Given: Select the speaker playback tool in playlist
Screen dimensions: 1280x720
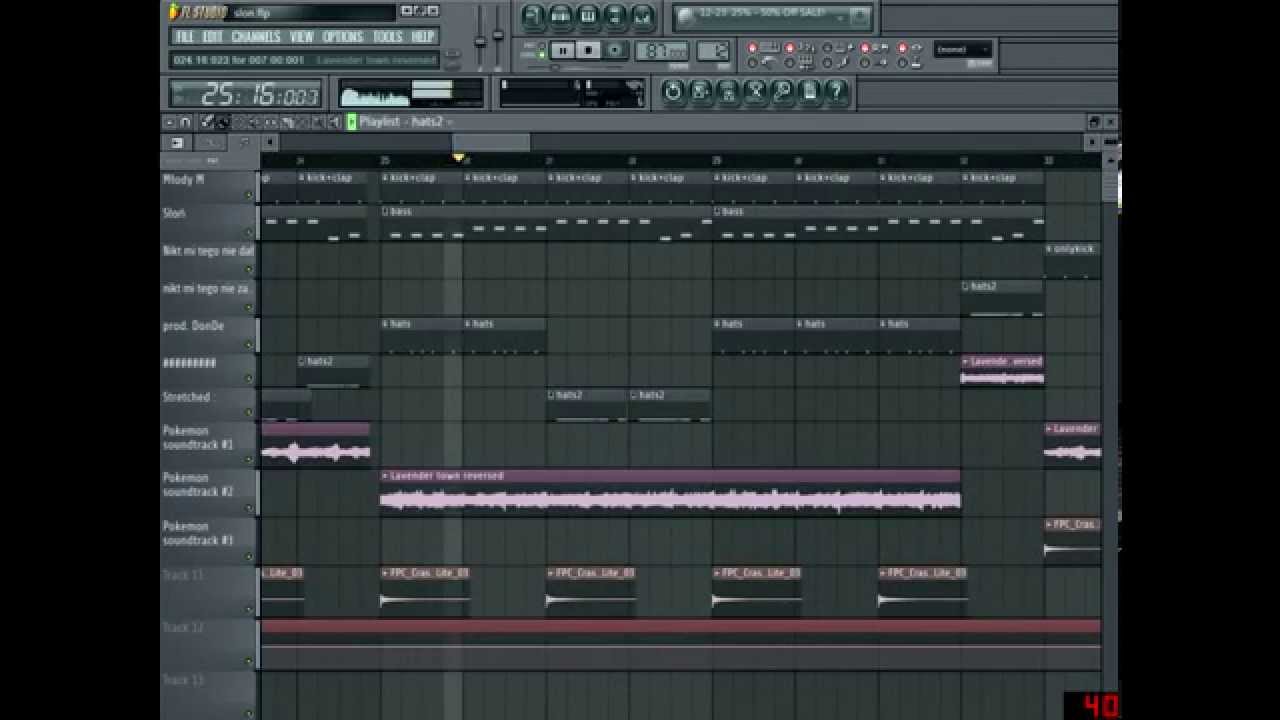Looking at the screenshot, I should [335, 122].
